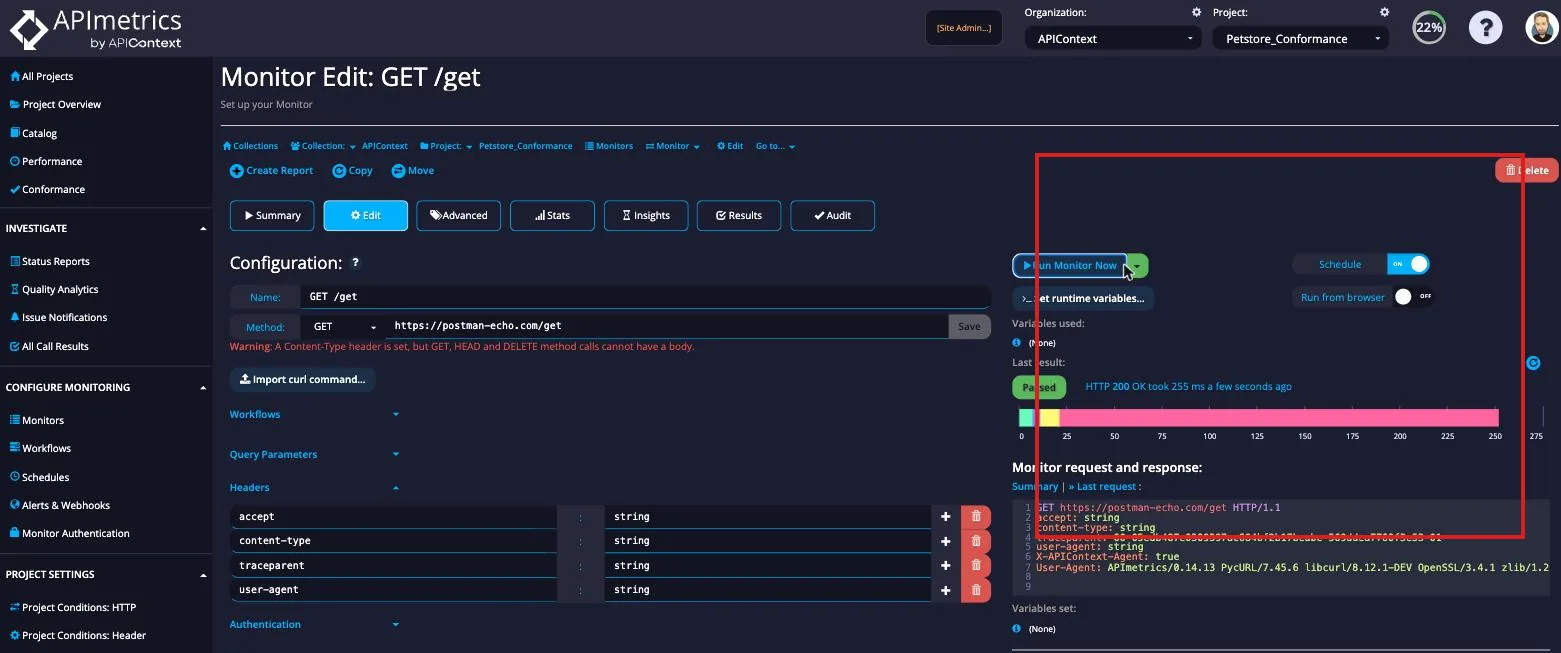This screenshot has width=1561, height=653.
Task: Move the monitor
Action: click(x=413, y=171)
